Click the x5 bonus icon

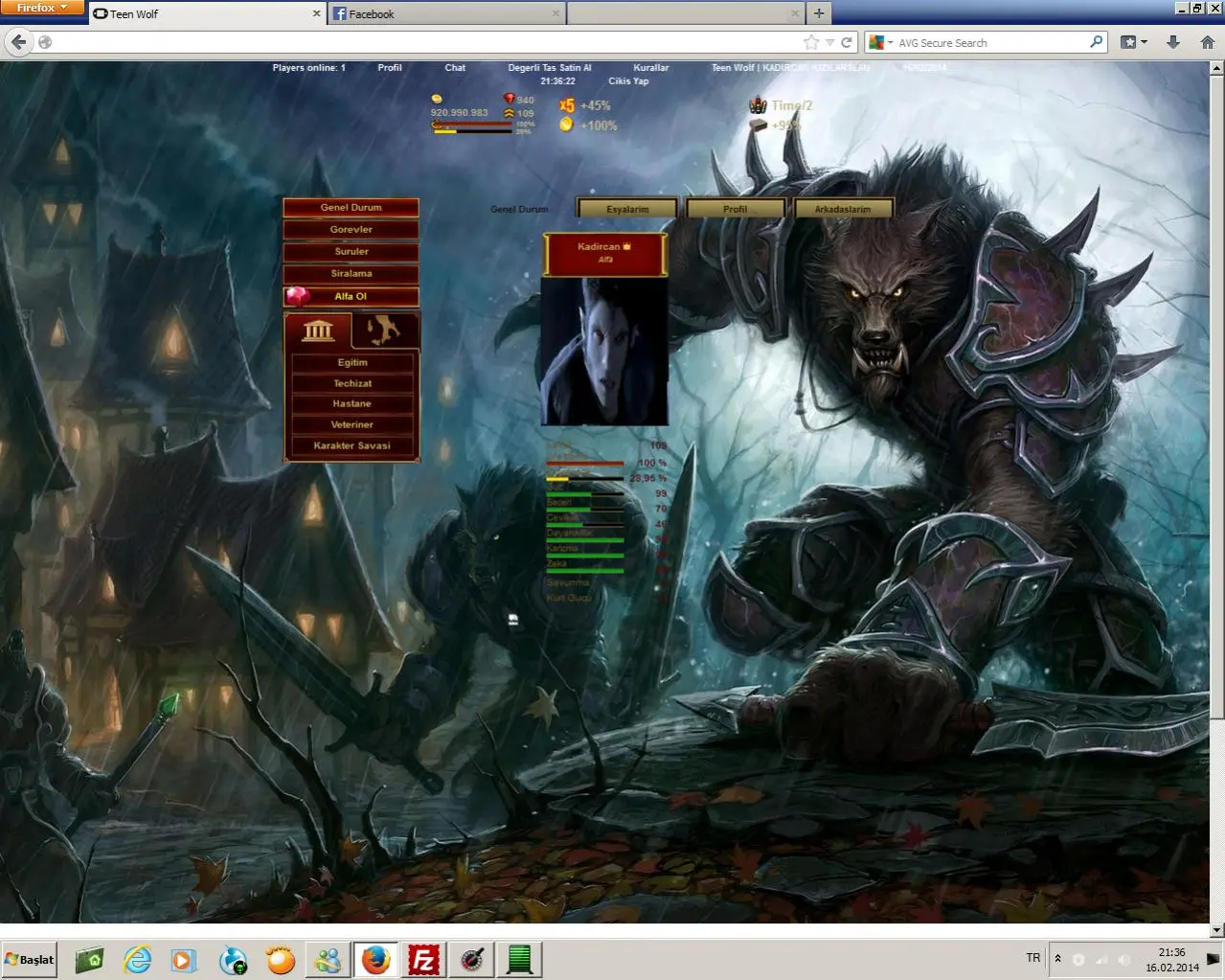[567, 105]
